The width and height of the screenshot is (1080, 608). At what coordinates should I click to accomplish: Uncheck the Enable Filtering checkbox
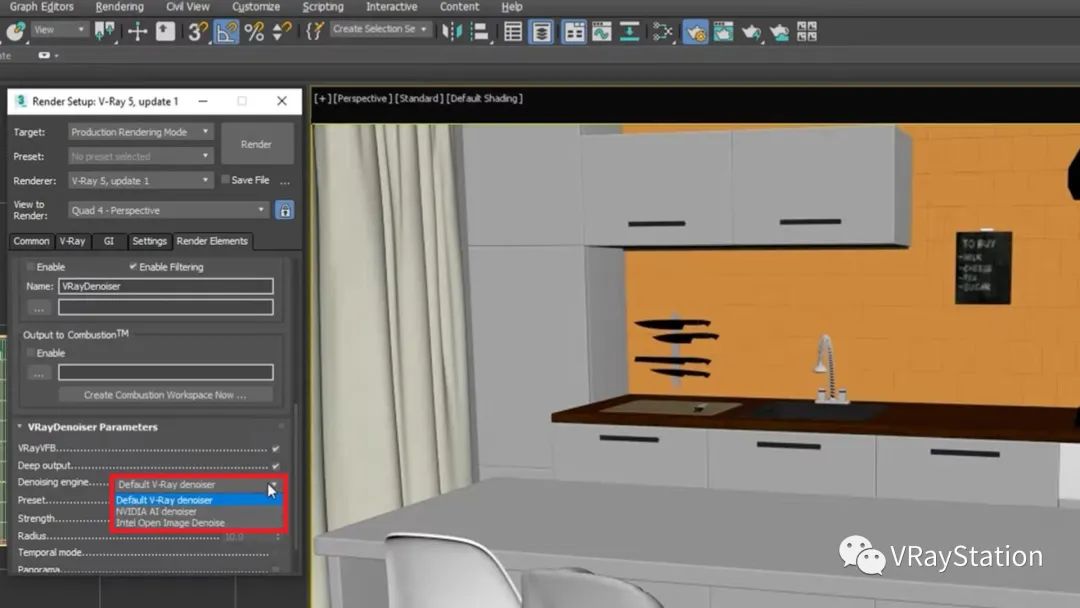pyautogui.click(x=134, y=267)
